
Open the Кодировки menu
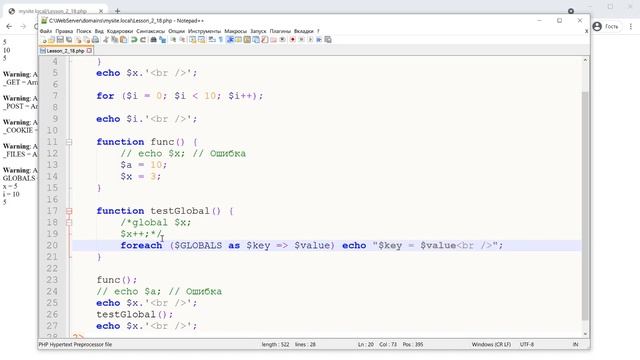[120, 31]
